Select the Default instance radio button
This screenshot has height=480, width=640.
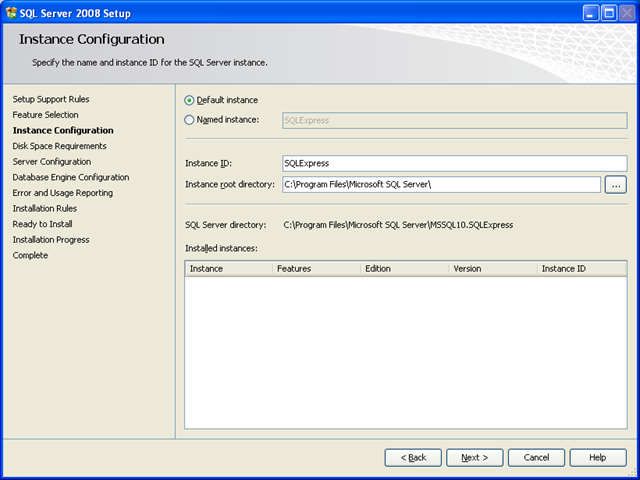coord(190,100)
